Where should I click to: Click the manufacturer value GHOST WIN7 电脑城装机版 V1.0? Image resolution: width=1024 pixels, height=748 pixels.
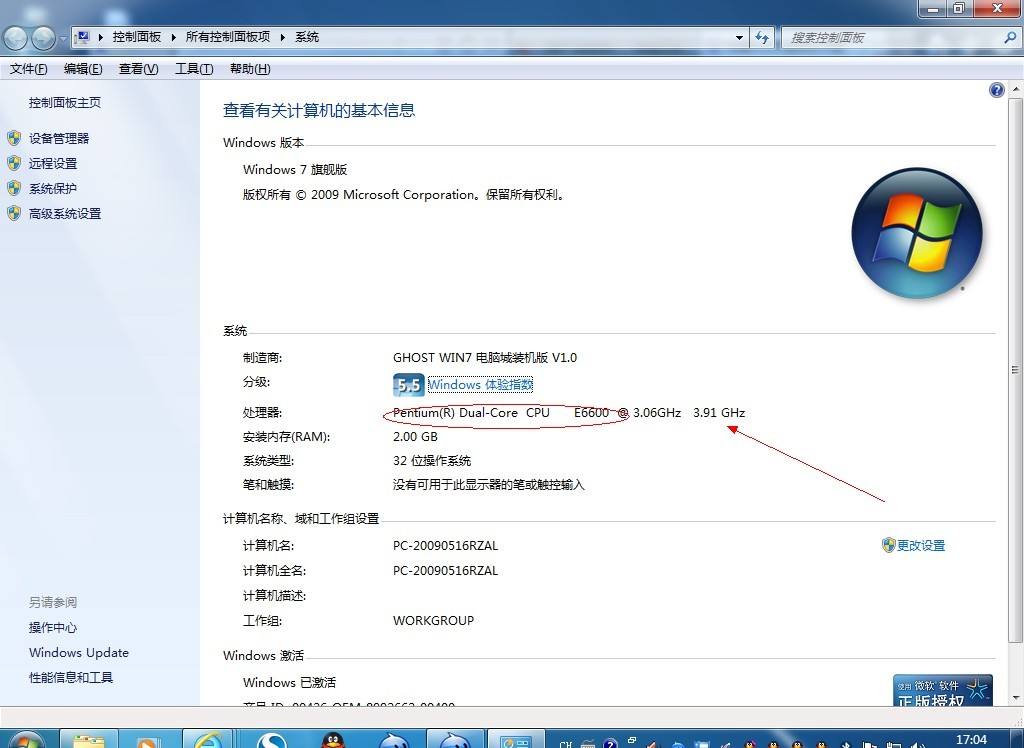pos(485,357)
